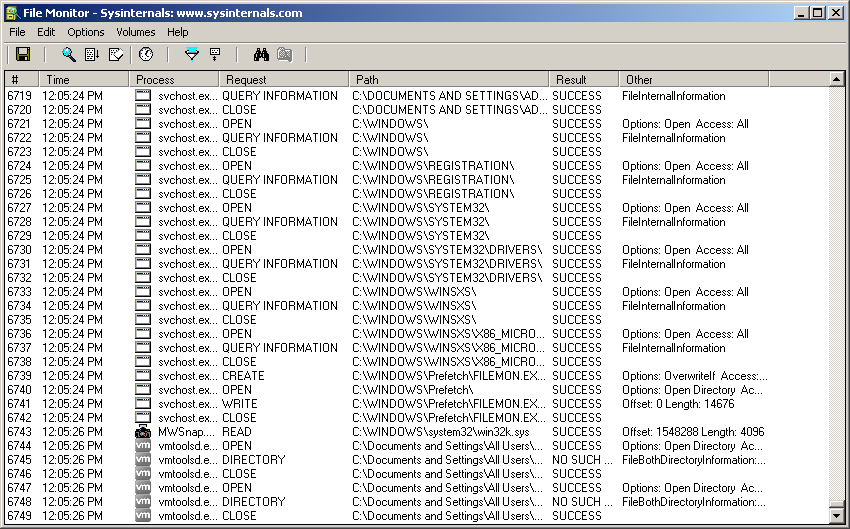Click the MWSnap camera icon in row 6743
The image size is (850, 529).
pos(143,432)
